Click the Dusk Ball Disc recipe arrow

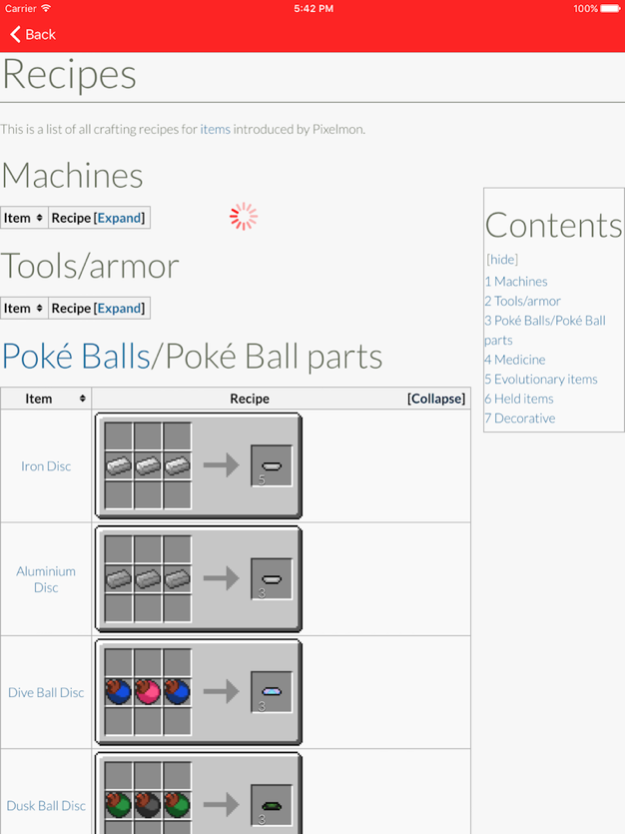[x=221, y=805]
